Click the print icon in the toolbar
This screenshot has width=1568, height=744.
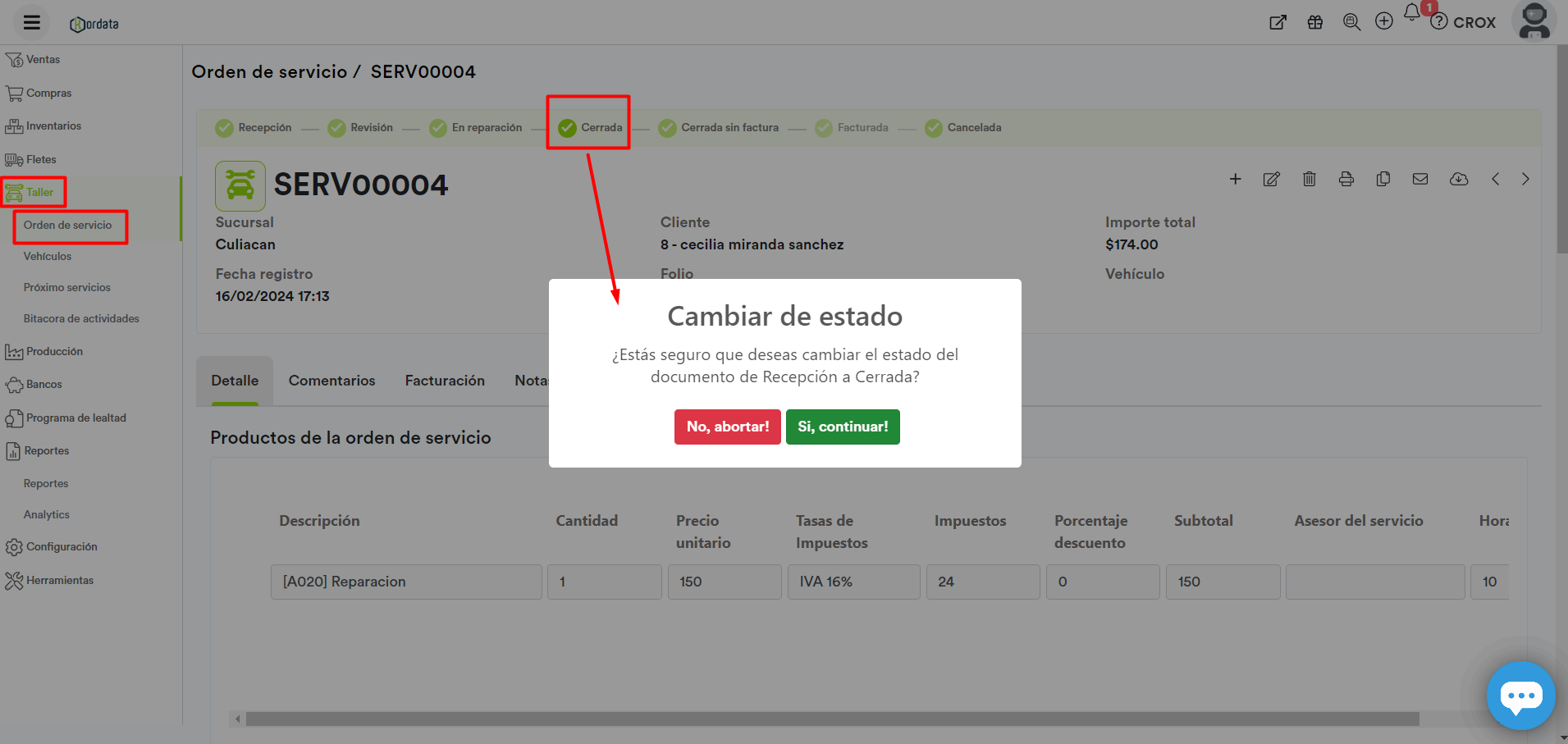point(1346,179)
